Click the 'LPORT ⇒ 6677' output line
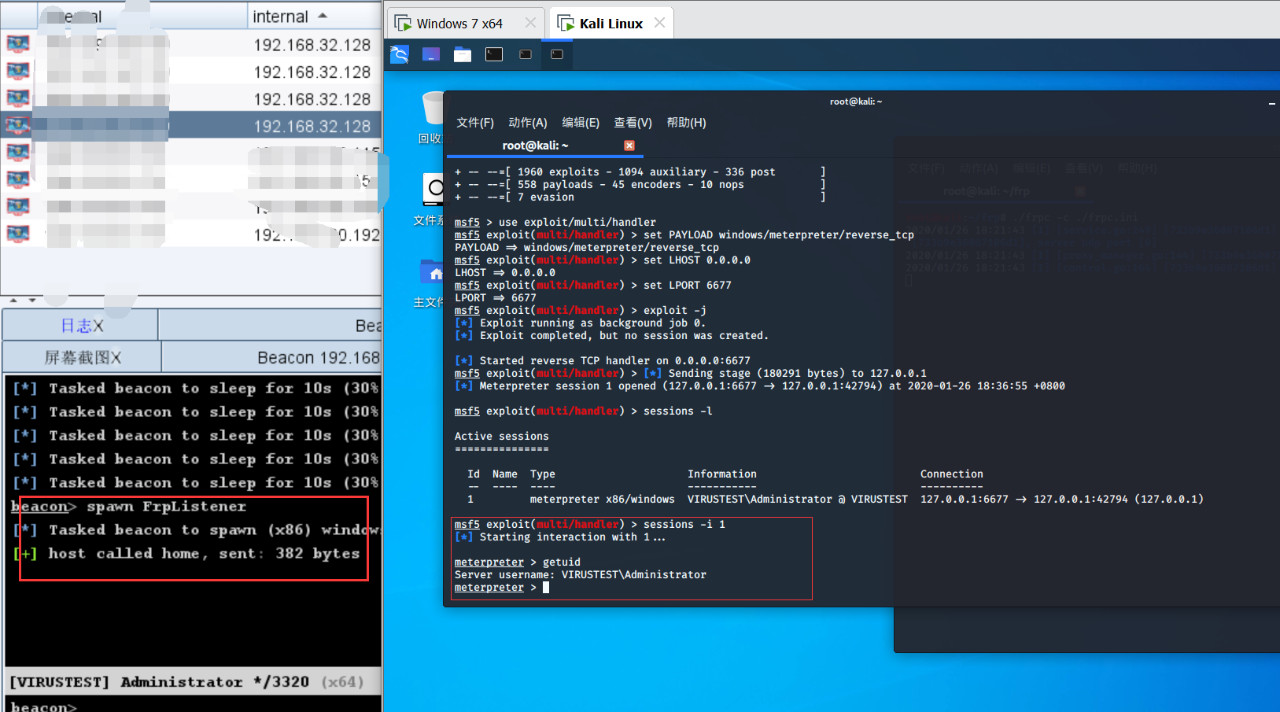Viewport: 1280px width, 712px height. point(495,298)
